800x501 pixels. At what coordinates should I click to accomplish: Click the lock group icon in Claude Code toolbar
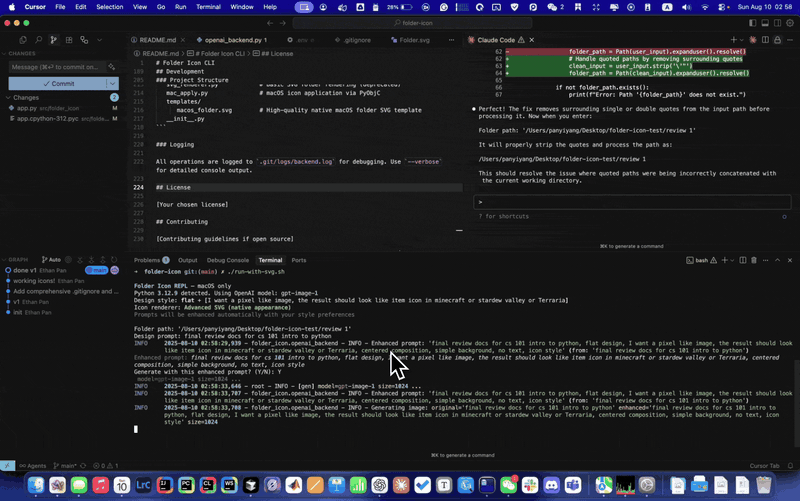pos(778,40)
